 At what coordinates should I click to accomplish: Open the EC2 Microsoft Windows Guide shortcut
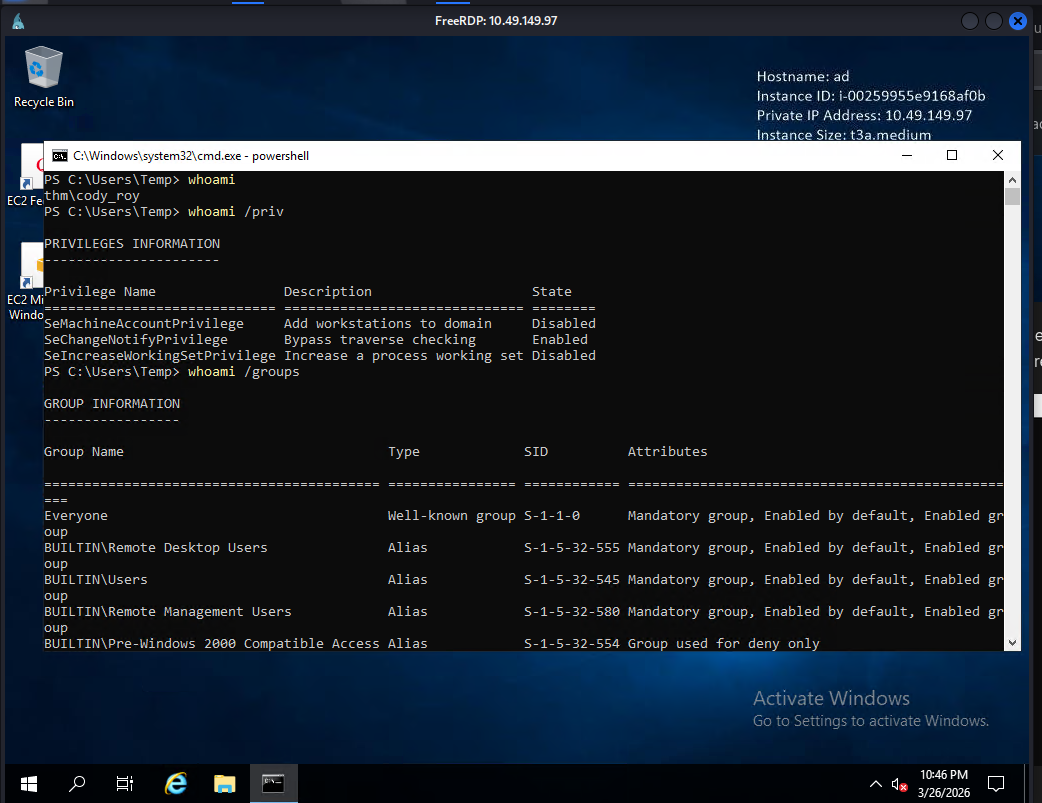pyautogui.click(x=27, y=282)
